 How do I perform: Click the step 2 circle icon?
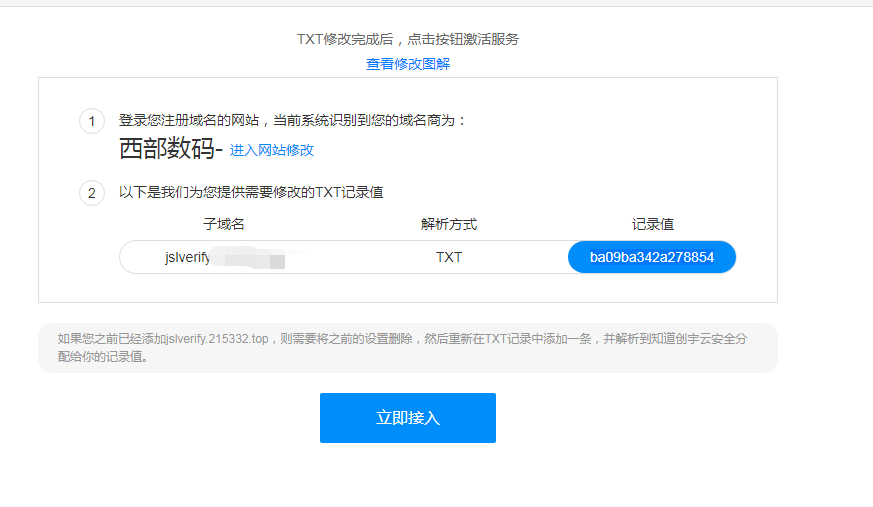pyautogui.click(x=92, y=193)
